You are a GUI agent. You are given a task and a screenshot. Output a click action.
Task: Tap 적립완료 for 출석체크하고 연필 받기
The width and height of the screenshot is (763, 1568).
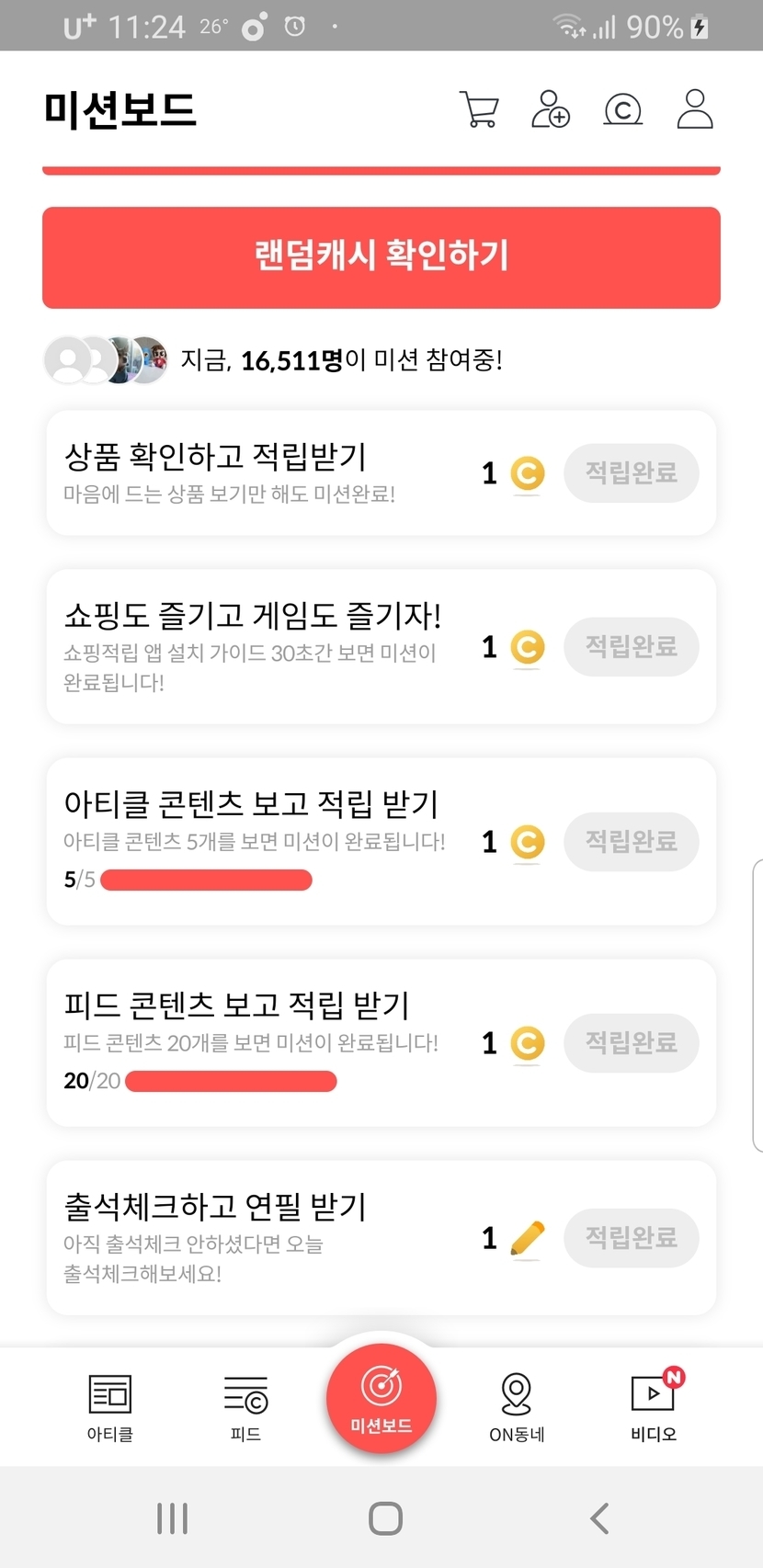click(x=632, y=1238)
